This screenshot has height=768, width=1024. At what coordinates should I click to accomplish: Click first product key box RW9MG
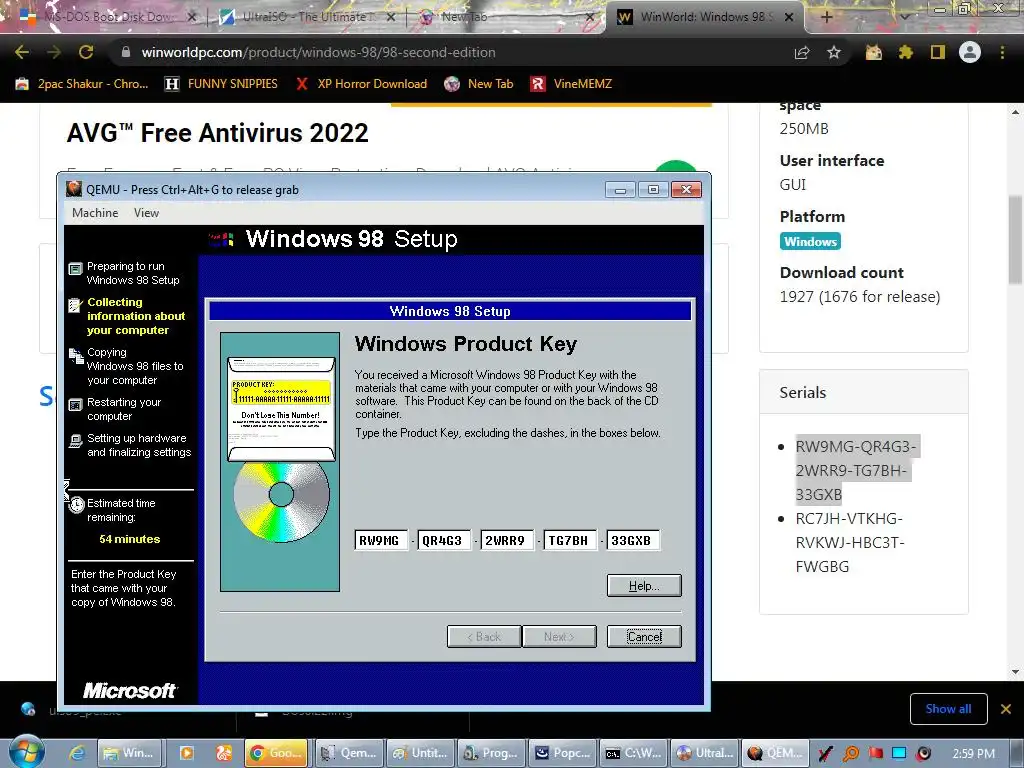tap(381, 540)
